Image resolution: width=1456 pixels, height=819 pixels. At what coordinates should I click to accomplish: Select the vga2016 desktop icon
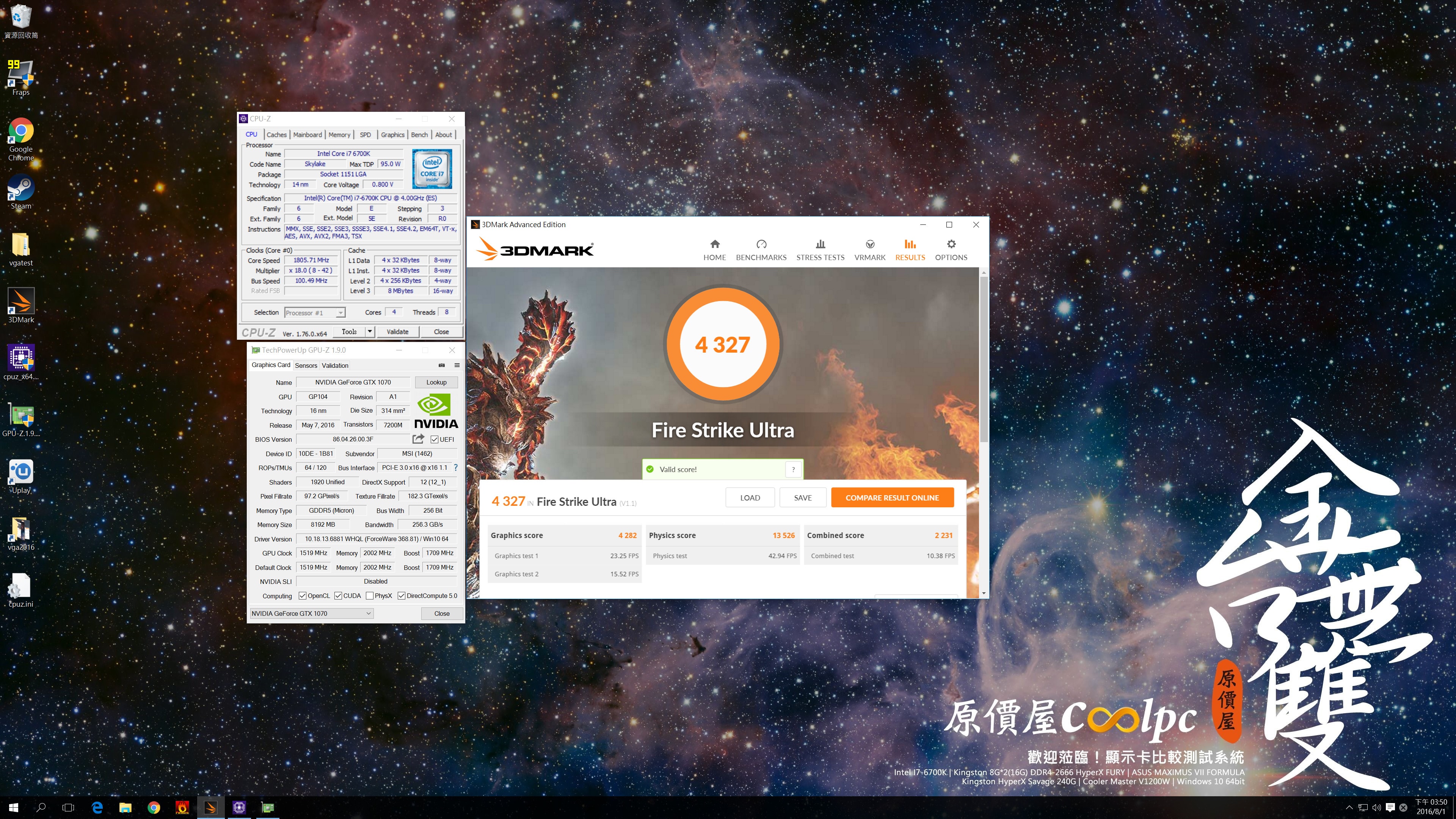click(21, 533)
